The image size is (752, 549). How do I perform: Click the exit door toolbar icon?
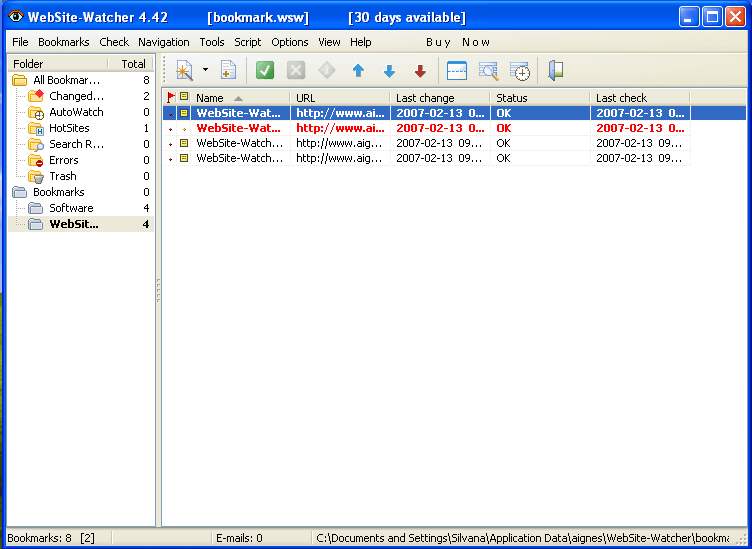click(x=556, y=70)
